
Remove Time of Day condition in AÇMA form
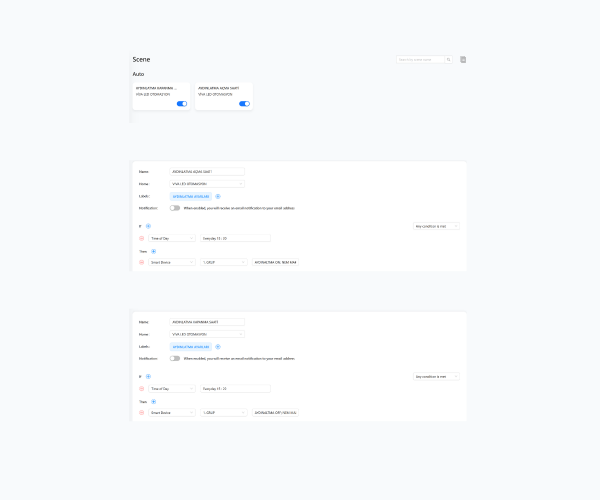point(142,238)
